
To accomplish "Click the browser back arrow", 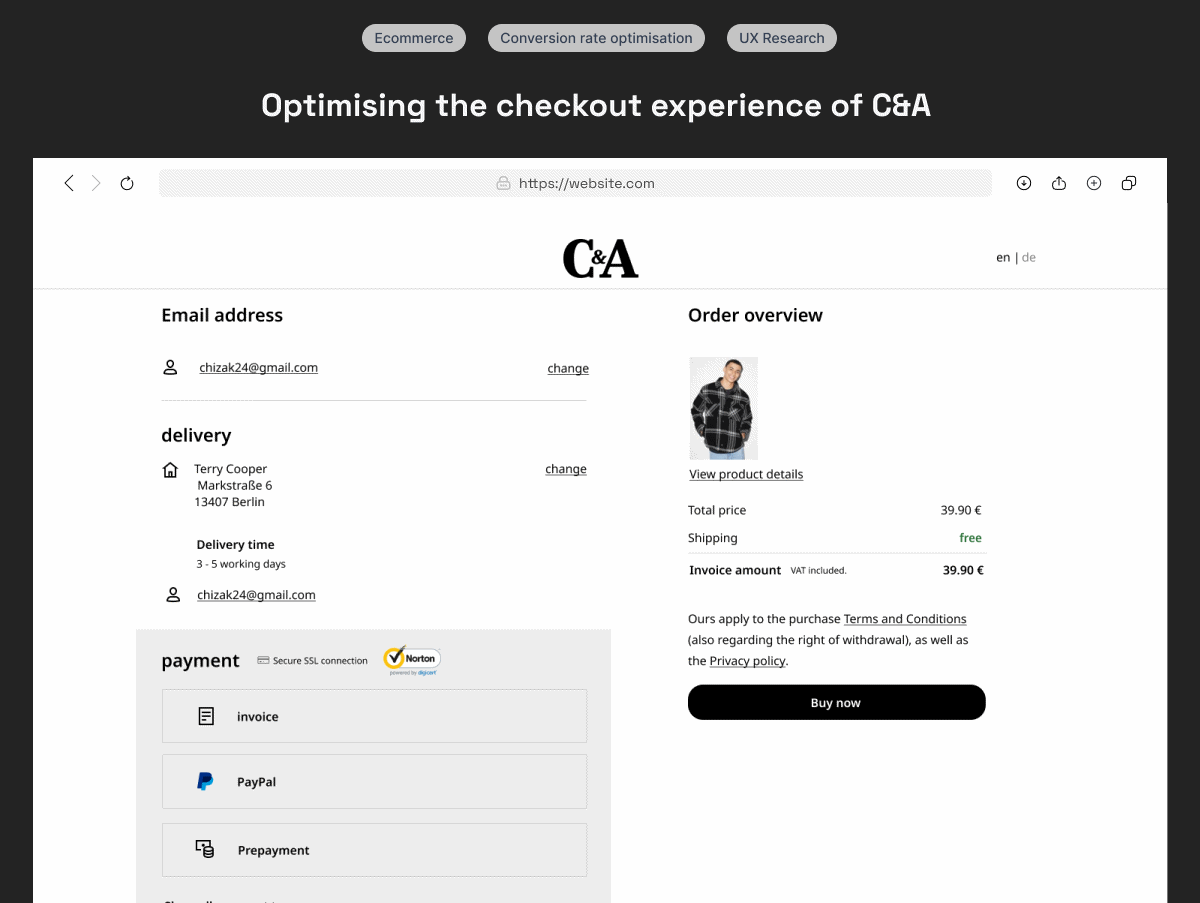I will click(69, 183).
